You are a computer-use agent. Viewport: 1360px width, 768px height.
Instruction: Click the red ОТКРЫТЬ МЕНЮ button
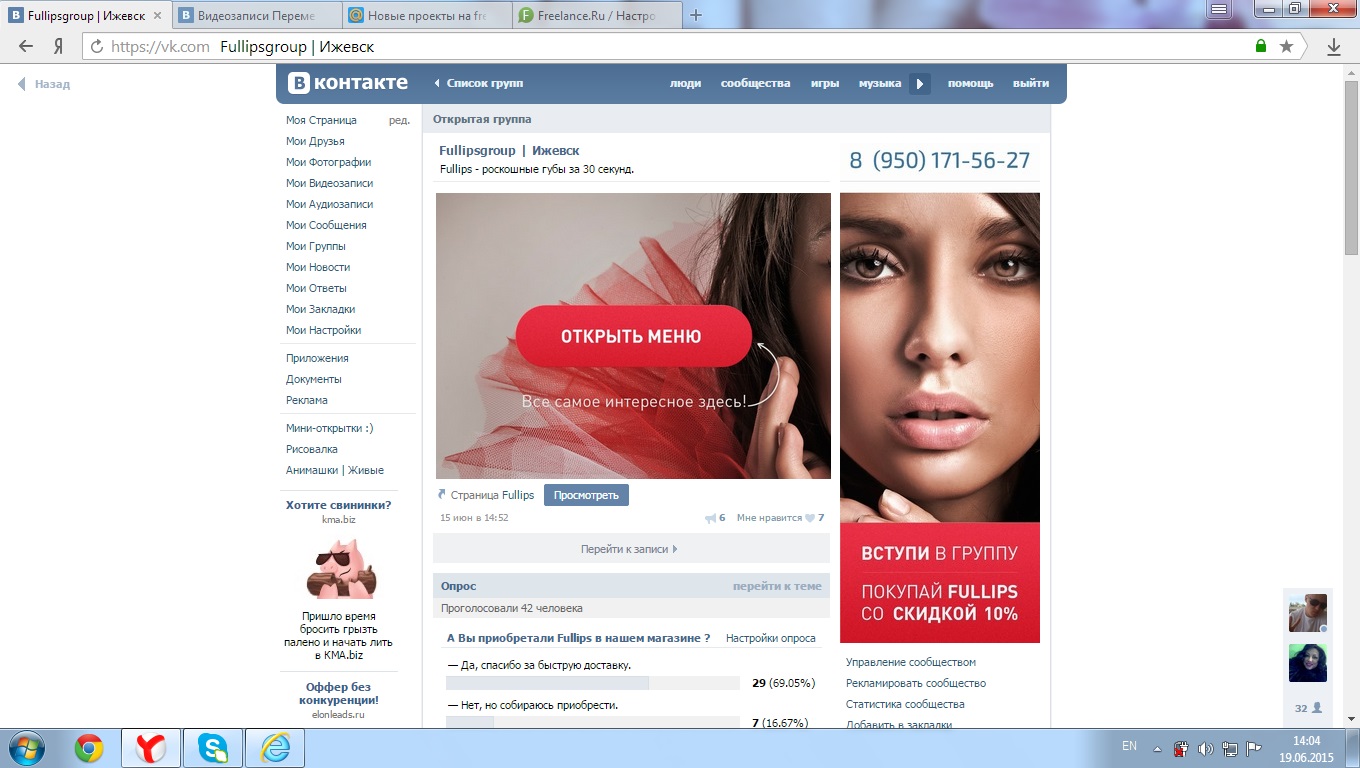tap(633, 336)
